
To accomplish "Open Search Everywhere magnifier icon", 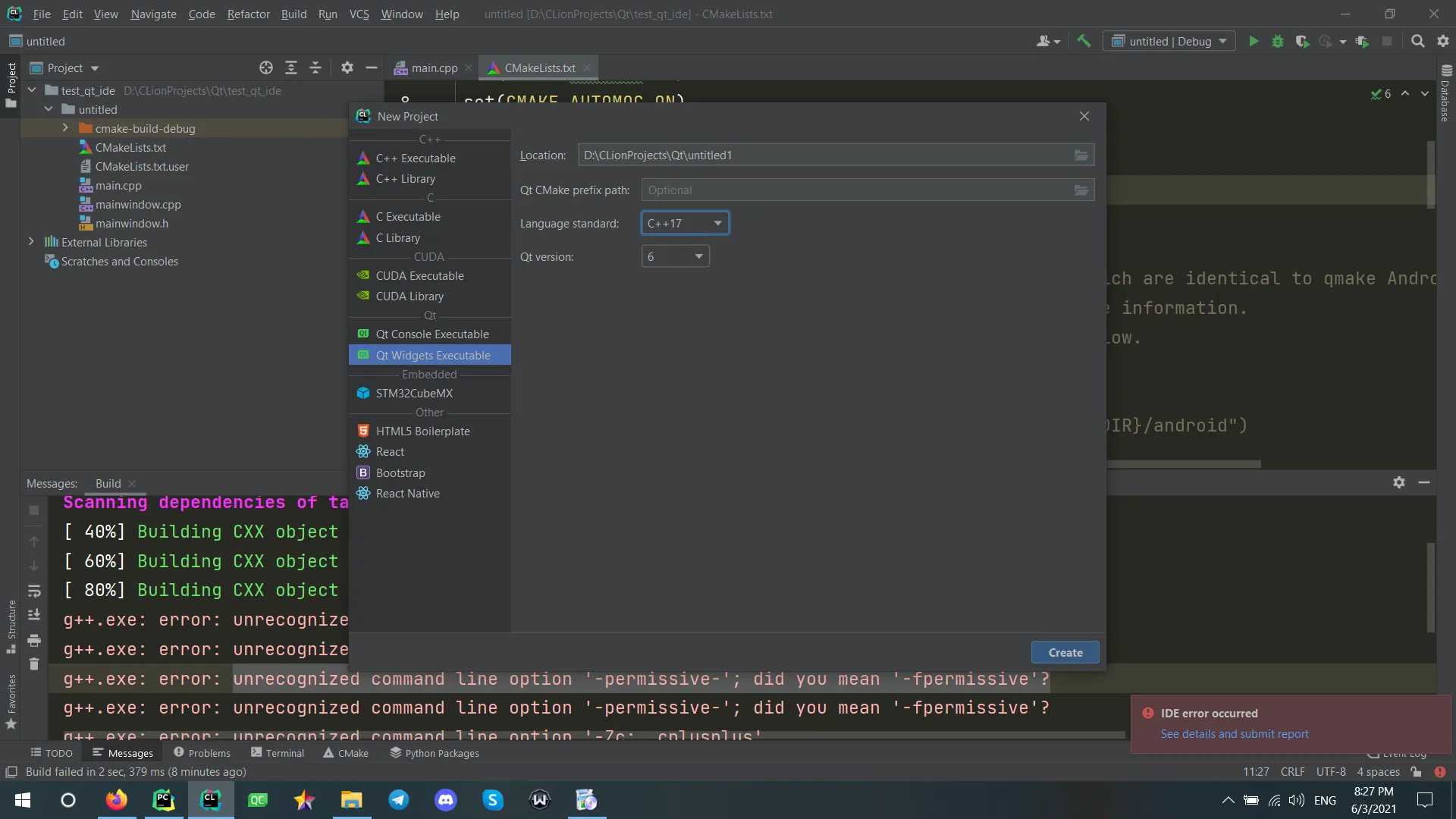I will click(1417, 42).
